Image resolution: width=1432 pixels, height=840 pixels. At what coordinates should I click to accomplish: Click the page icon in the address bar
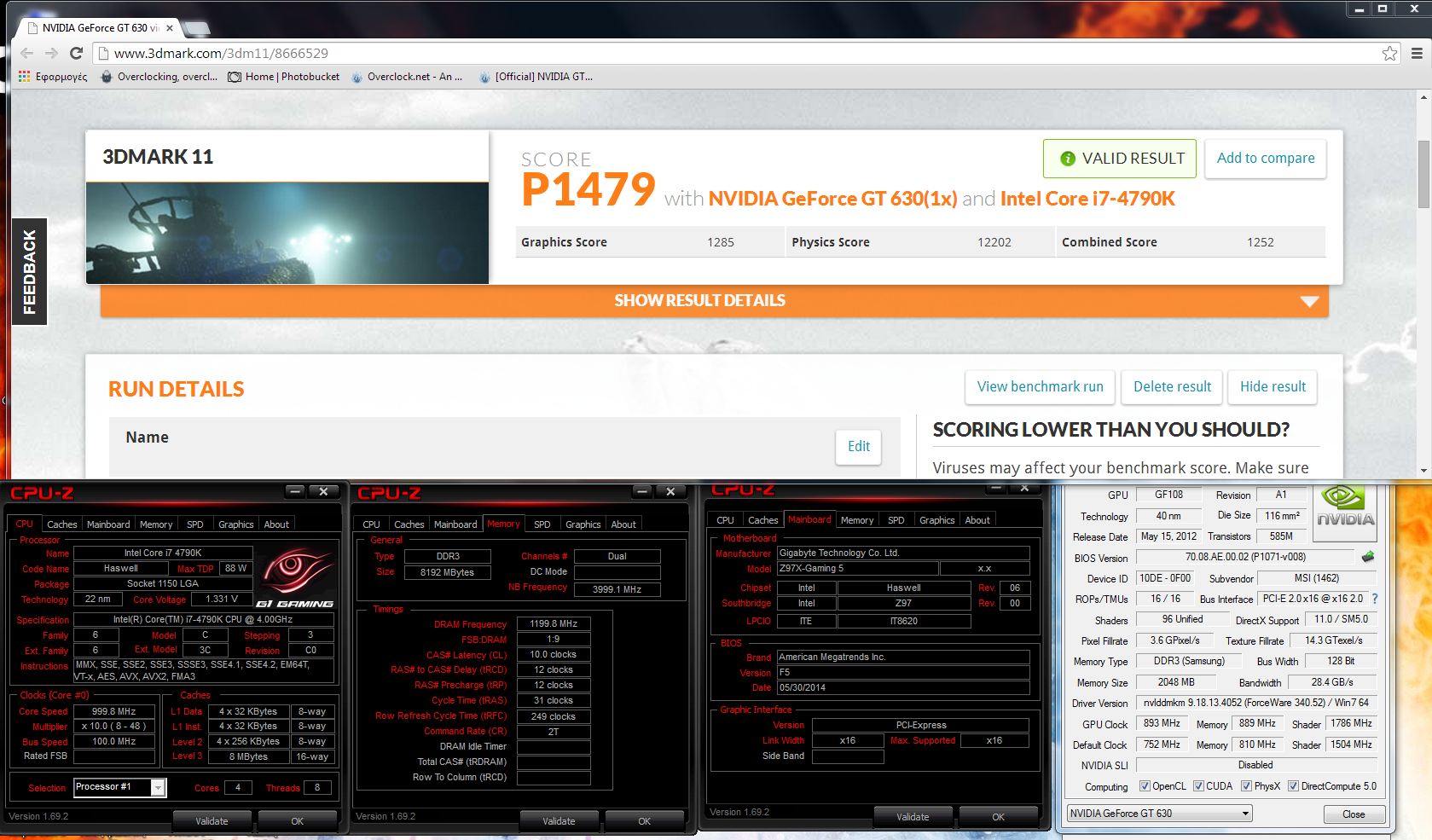click(x=103, y=53)
